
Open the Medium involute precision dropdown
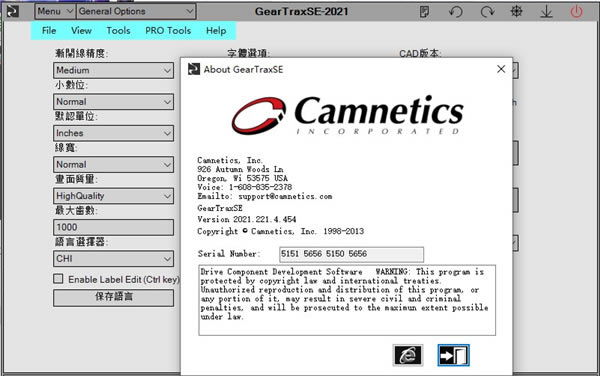tap(113, 70)
